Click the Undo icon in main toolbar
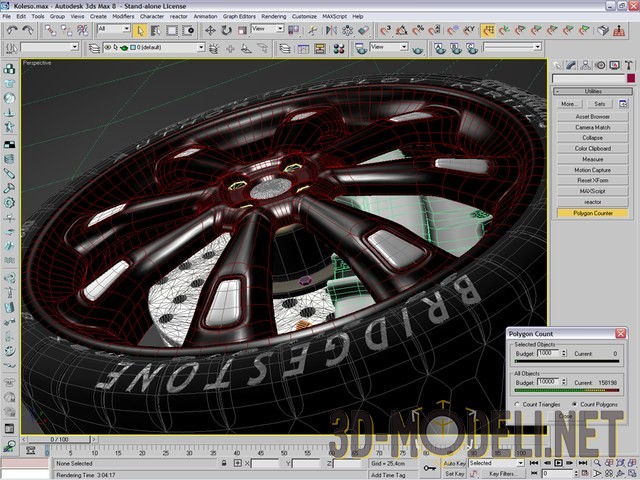The image size is (640, 480). (x=11, y=30)
